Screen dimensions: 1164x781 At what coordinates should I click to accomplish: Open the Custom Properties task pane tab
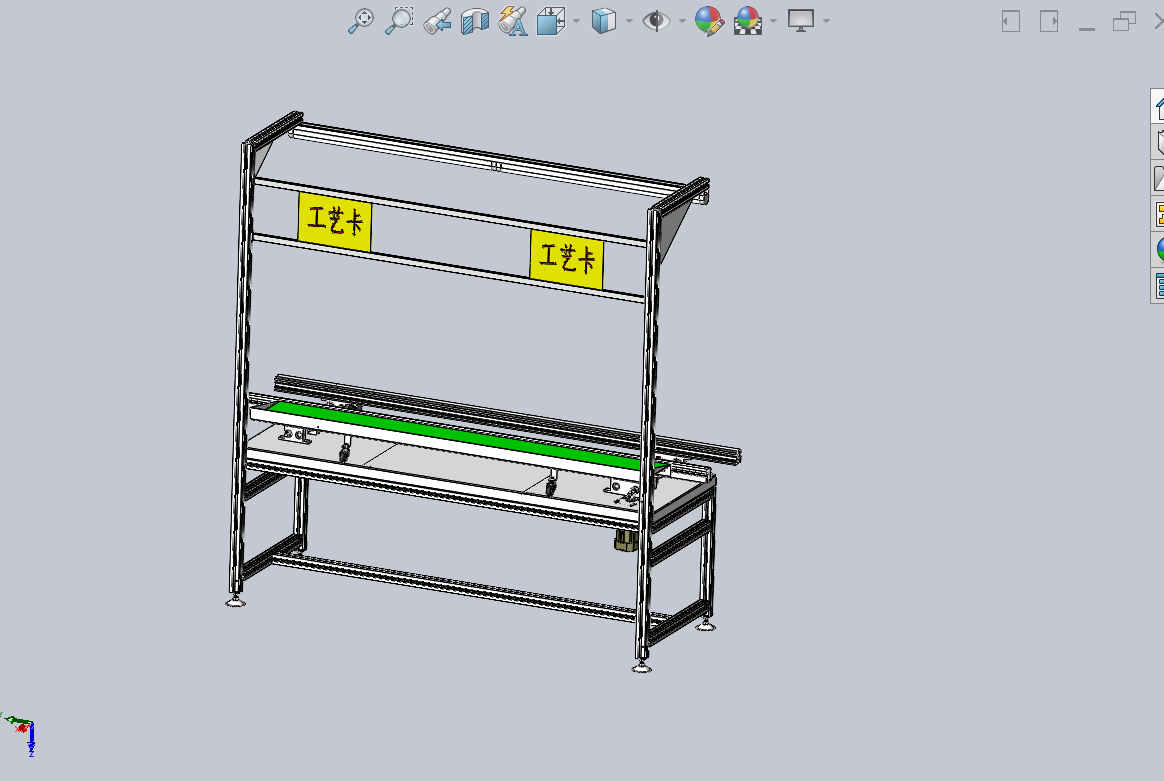pyautogui.click(x=1158, y=285)
